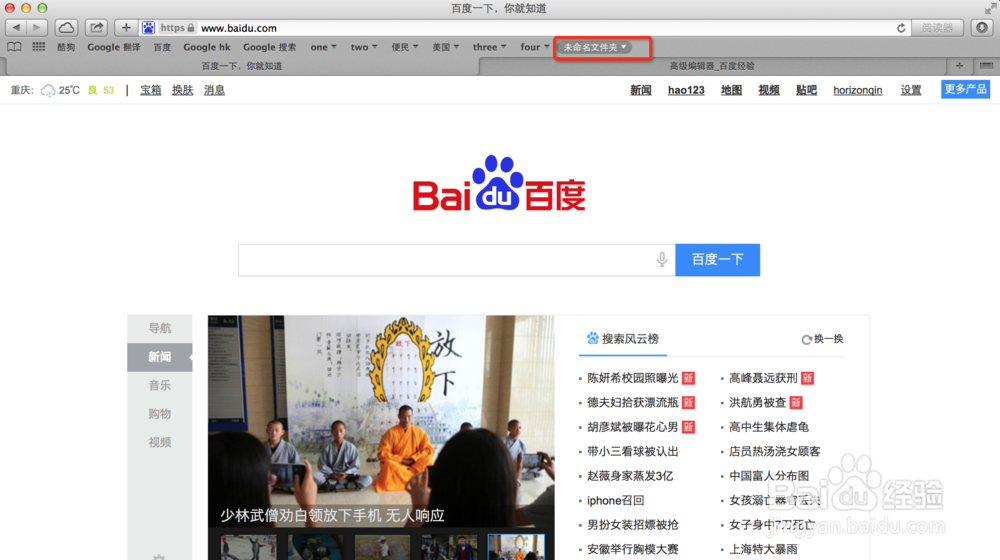Open the Google hk bookmark
The image size is (1000, 560).
[207, 47]
